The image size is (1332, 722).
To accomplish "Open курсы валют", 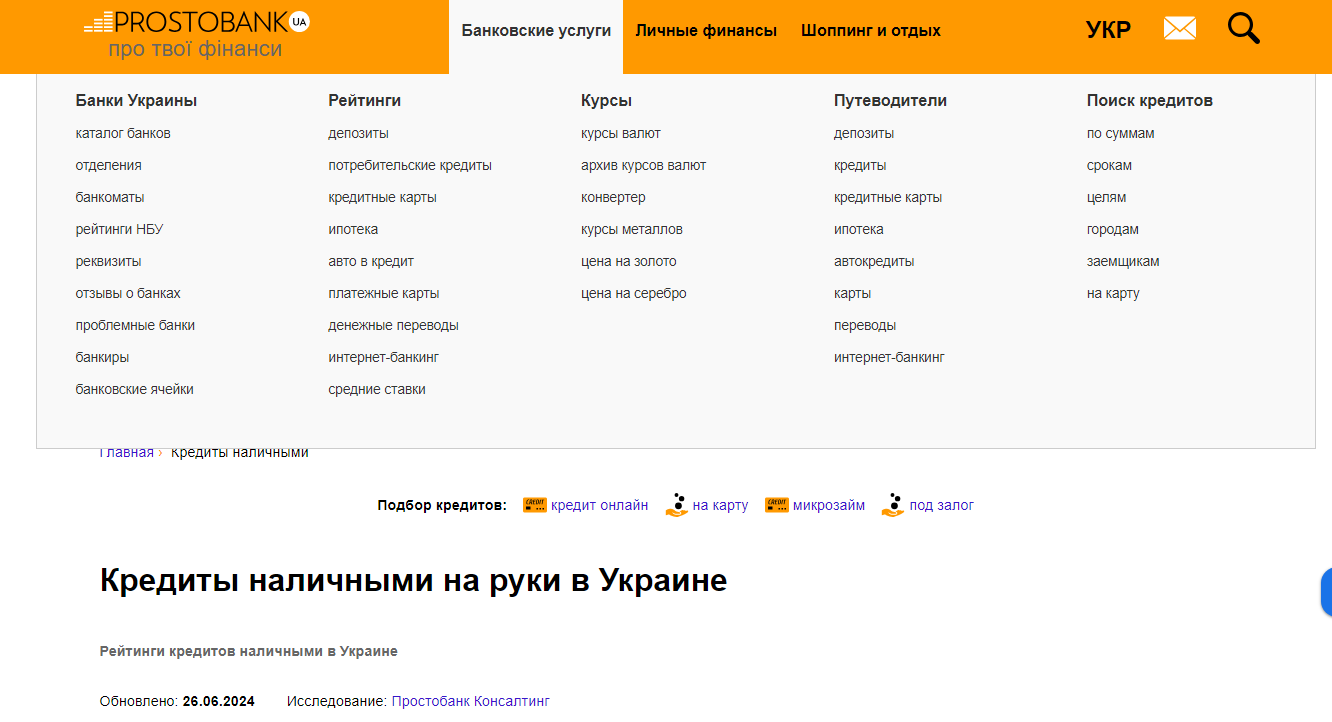I will (621, 133).
